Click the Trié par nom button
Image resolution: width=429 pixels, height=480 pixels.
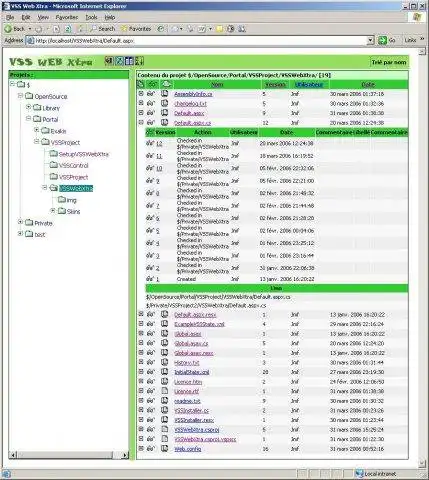[389, 62]
